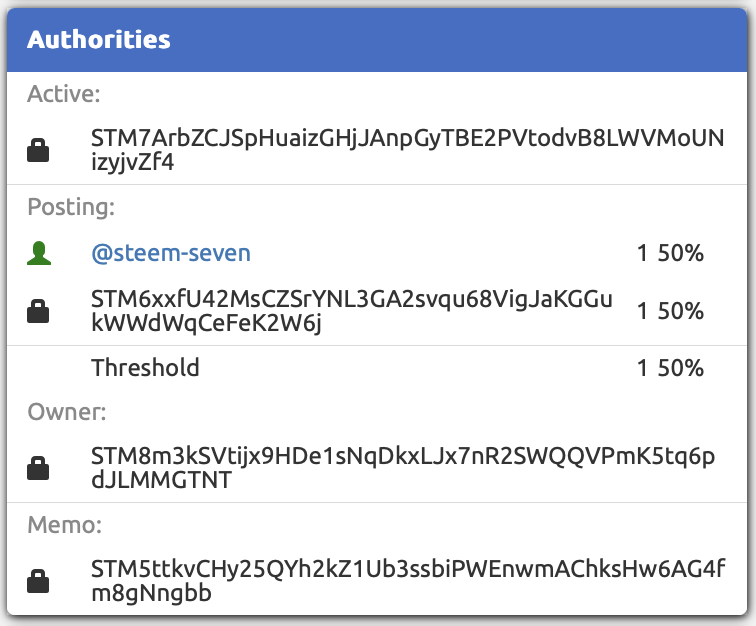Click the Threshold value 1 50%
756x626 pixels.
(x=670, y=368)
